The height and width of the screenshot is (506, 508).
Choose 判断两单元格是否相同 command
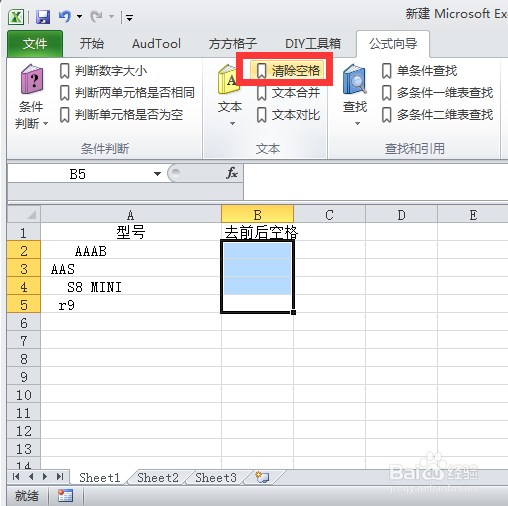pyautogui.click(x=127, y=93)
